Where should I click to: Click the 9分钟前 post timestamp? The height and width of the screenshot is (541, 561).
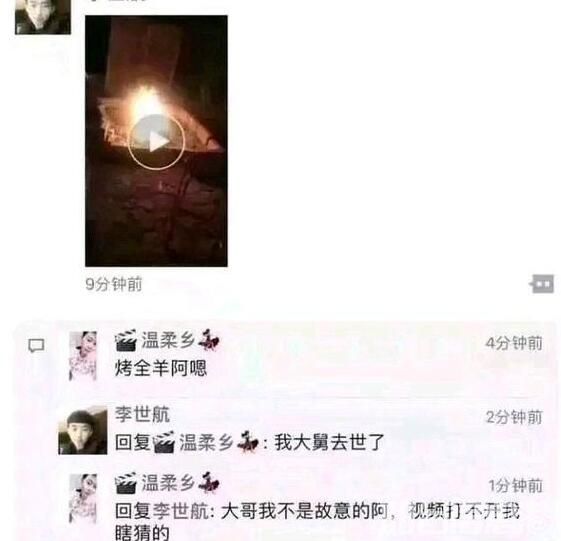[114, 284]
